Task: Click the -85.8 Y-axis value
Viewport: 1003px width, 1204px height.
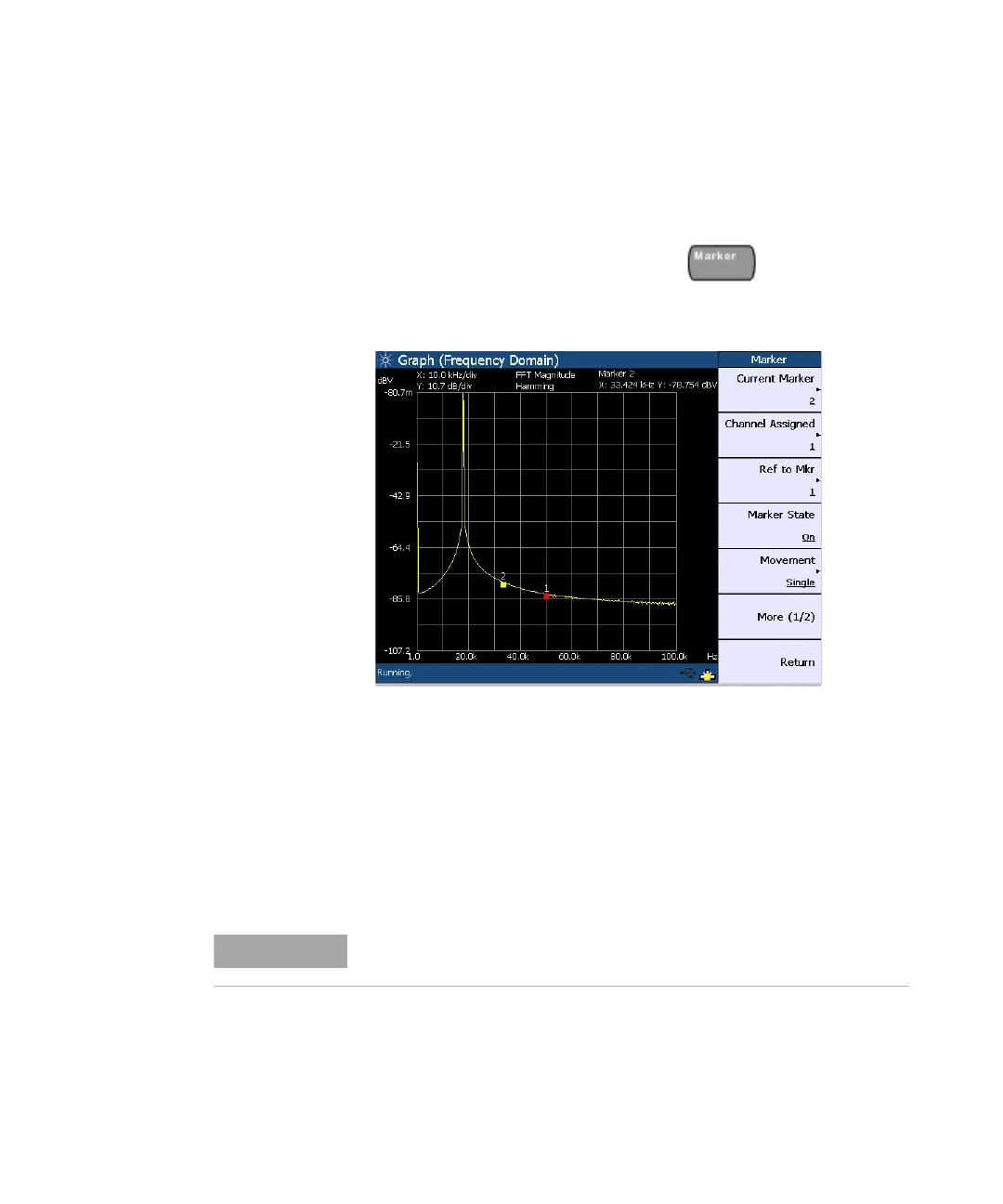Action: tap(400, 599)
